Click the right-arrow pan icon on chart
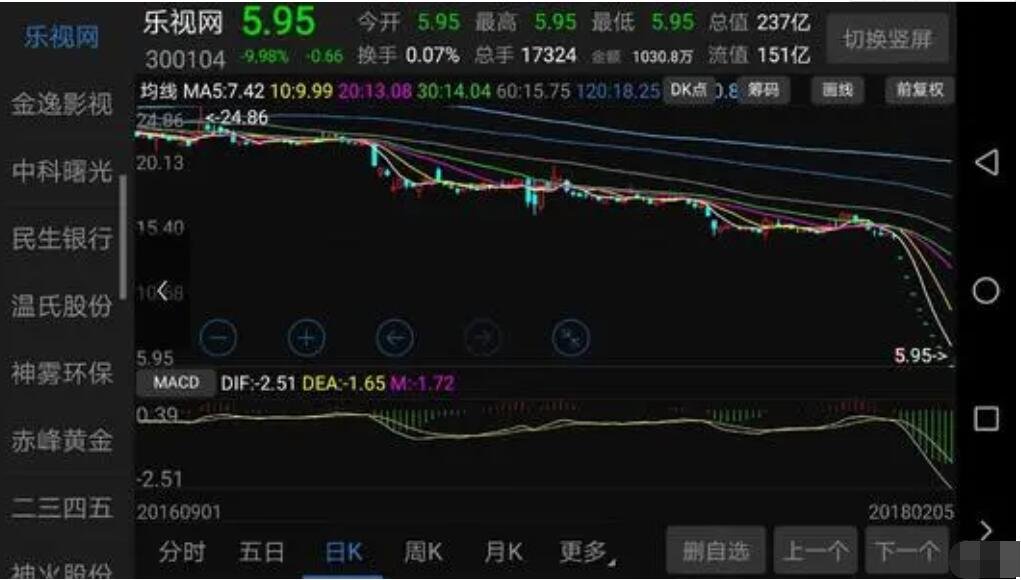 click(482, 338)
